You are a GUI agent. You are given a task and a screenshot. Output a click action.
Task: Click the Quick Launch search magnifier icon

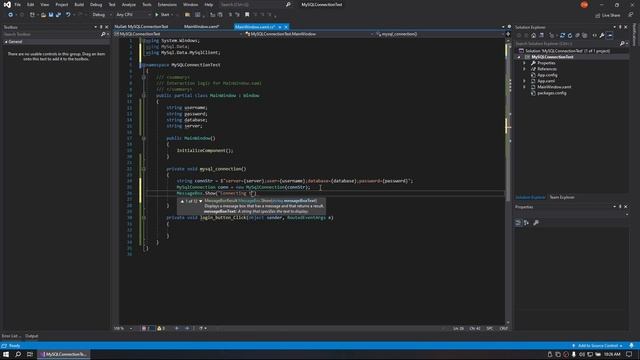tap(288, 4)
